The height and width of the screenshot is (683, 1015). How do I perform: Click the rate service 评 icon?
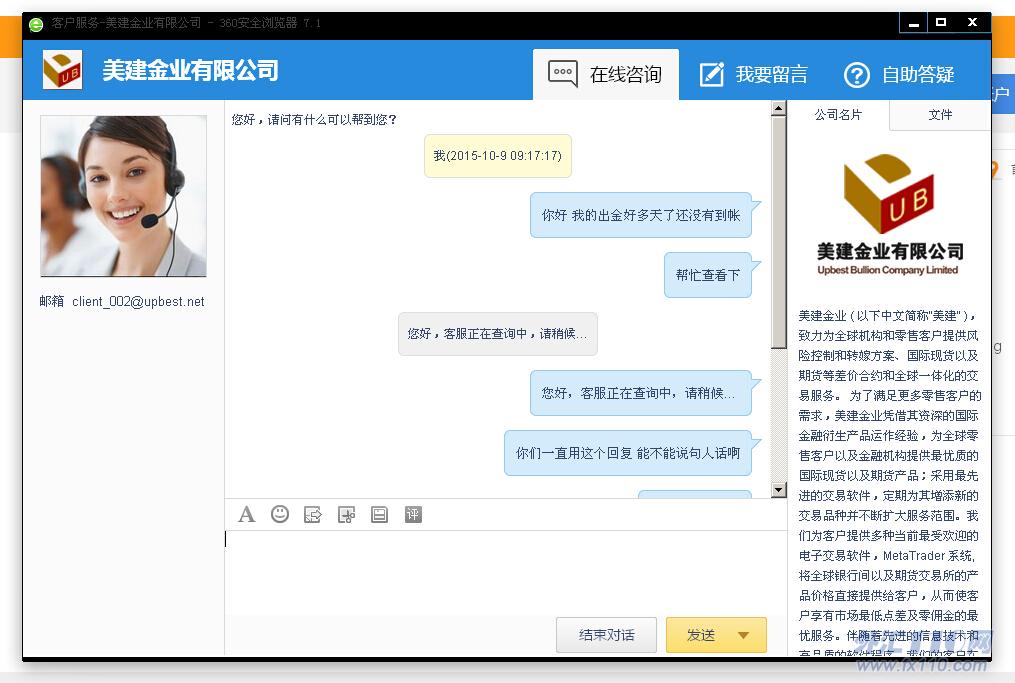[413, 515]
